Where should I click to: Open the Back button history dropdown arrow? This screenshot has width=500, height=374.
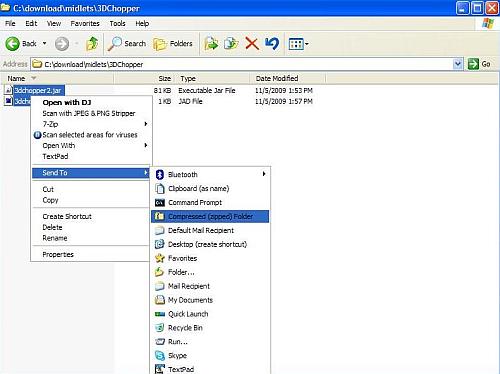pos(44,44)
